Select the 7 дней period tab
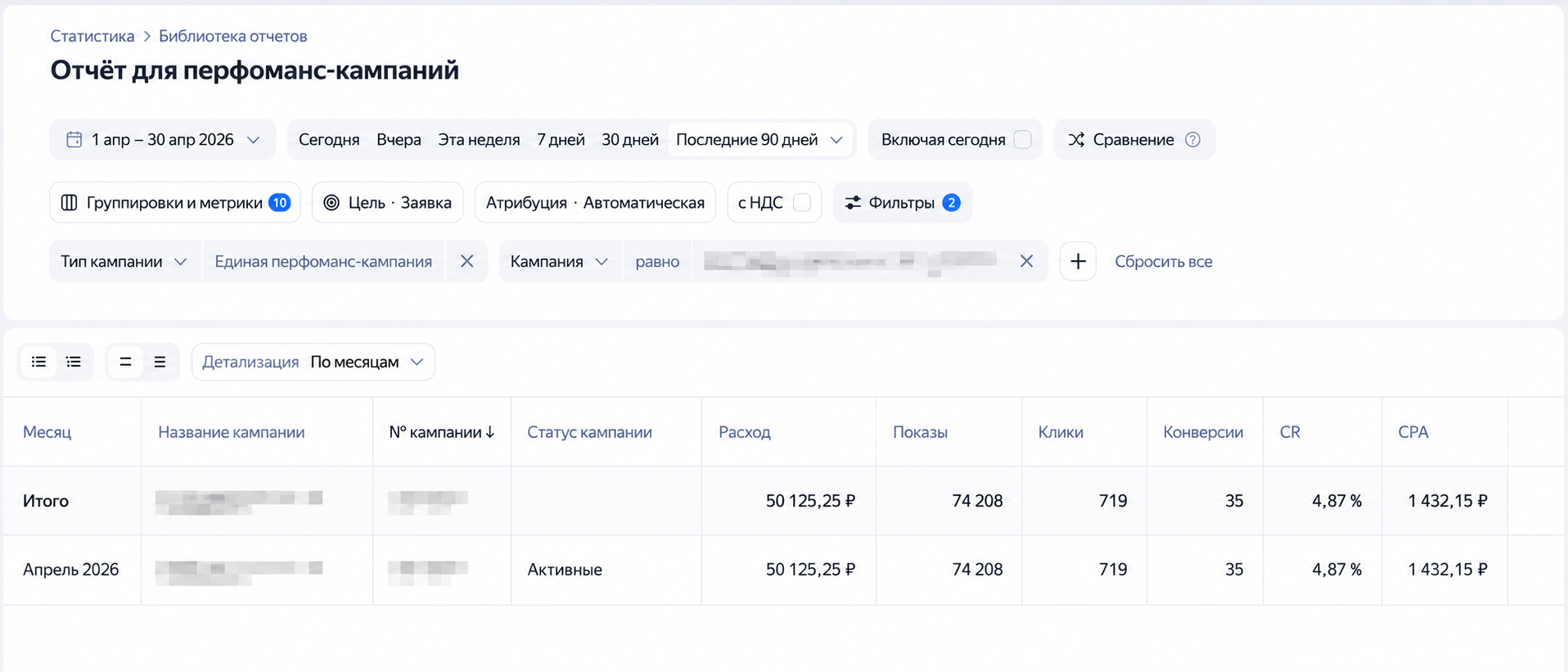The width and height of the screenshot is (1568, 672). (561, 139)
